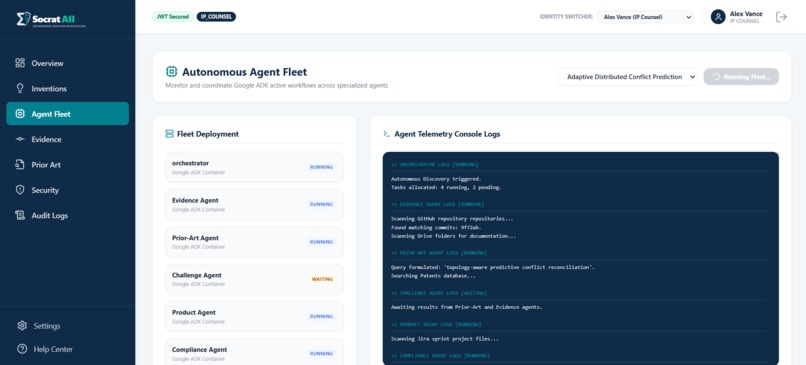This screenshot has height=365, width=806.
Task: Select the Compliance Agent card
Action: (254, 353)
